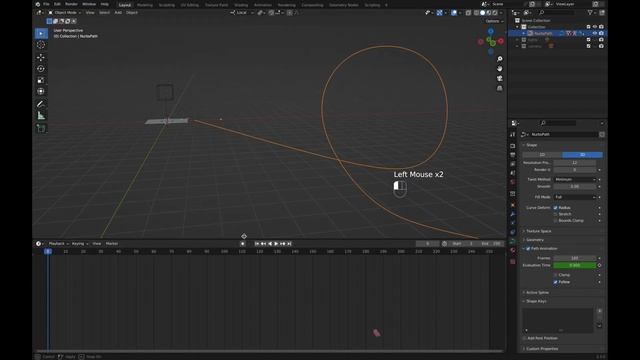Viewport: 640px width, 360px height.
Task: Open the Window menu
Action: [x=89, y=4]
